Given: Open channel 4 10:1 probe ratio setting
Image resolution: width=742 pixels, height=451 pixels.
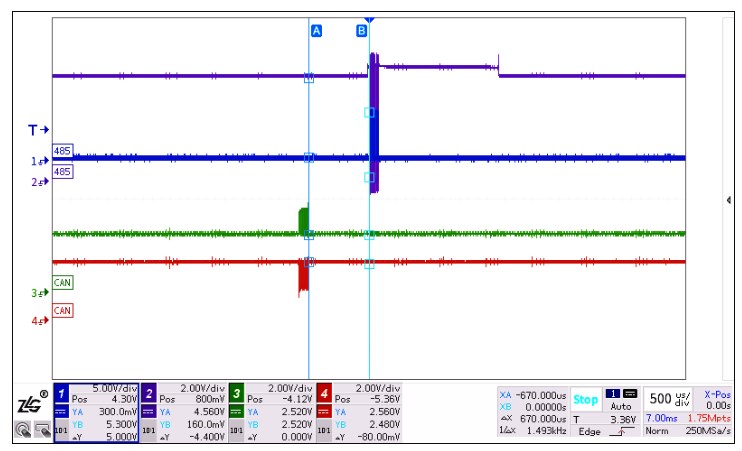Looking at the screenshot, I should pyautogui.click(x=324, y=430).
